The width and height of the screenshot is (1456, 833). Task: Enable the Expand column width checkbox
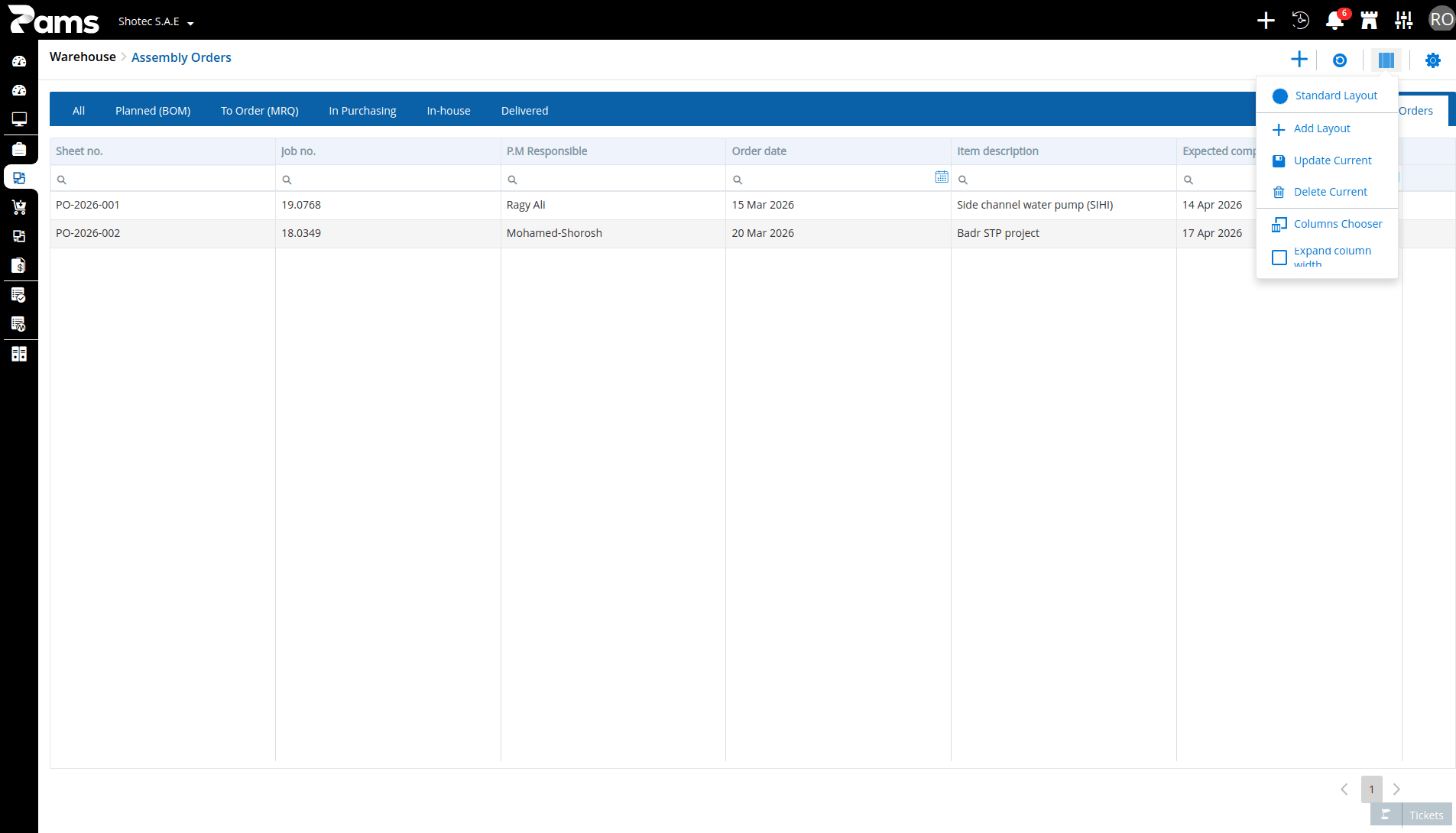pos(1279,258)
